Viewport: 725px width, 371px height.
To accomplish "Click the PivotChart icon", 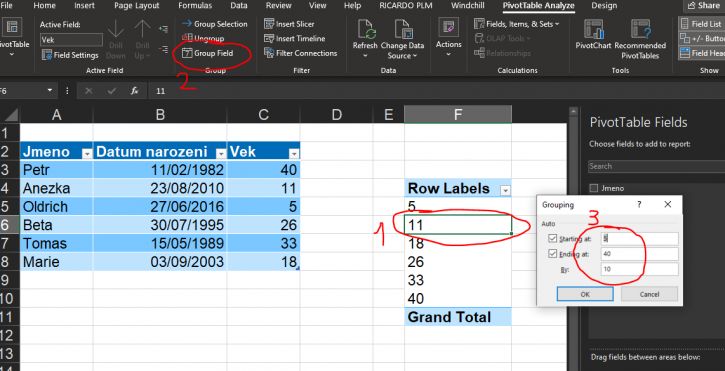I will (x=593, y=29).
